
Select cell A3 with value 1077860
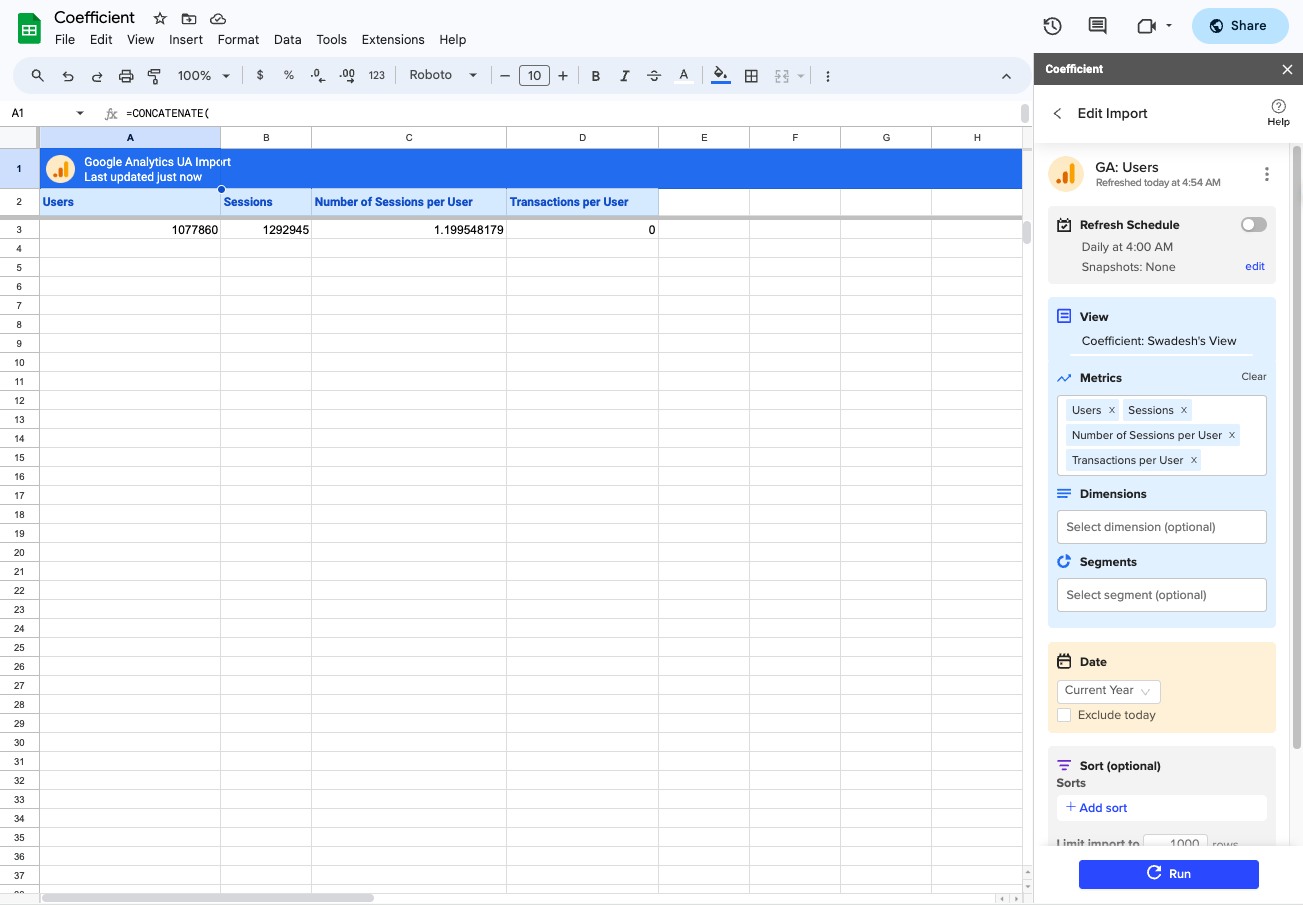pyautogui.click(x=130, y=229)
